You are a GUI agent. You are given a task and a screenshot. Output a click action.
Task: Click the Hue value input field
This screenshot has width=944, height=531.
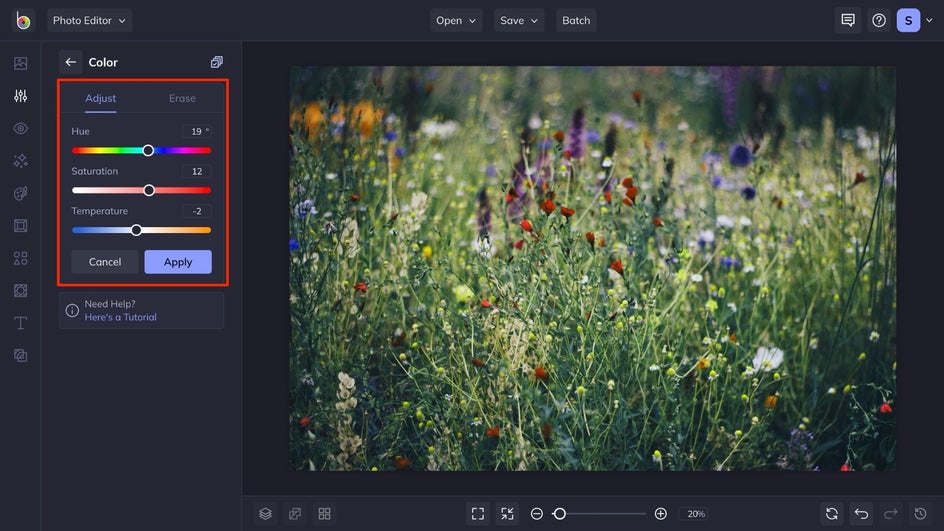click(x=196, y=131)
